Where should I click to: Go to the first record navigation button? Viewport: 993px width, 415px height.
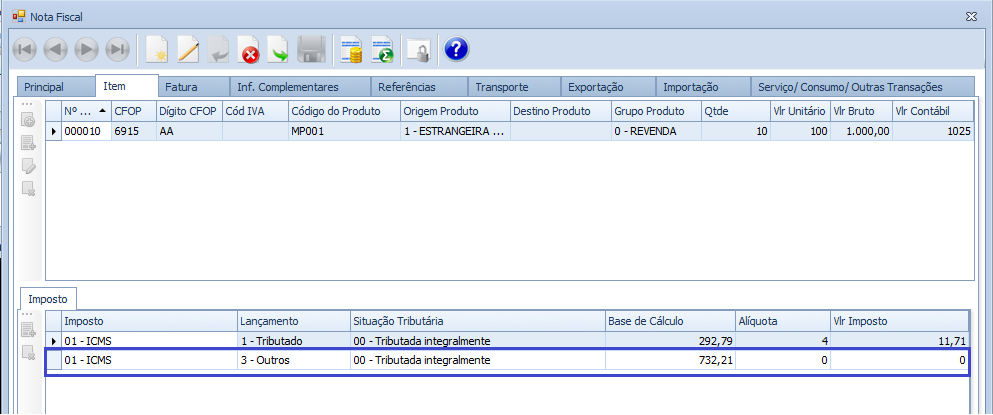tap(24, 49)
